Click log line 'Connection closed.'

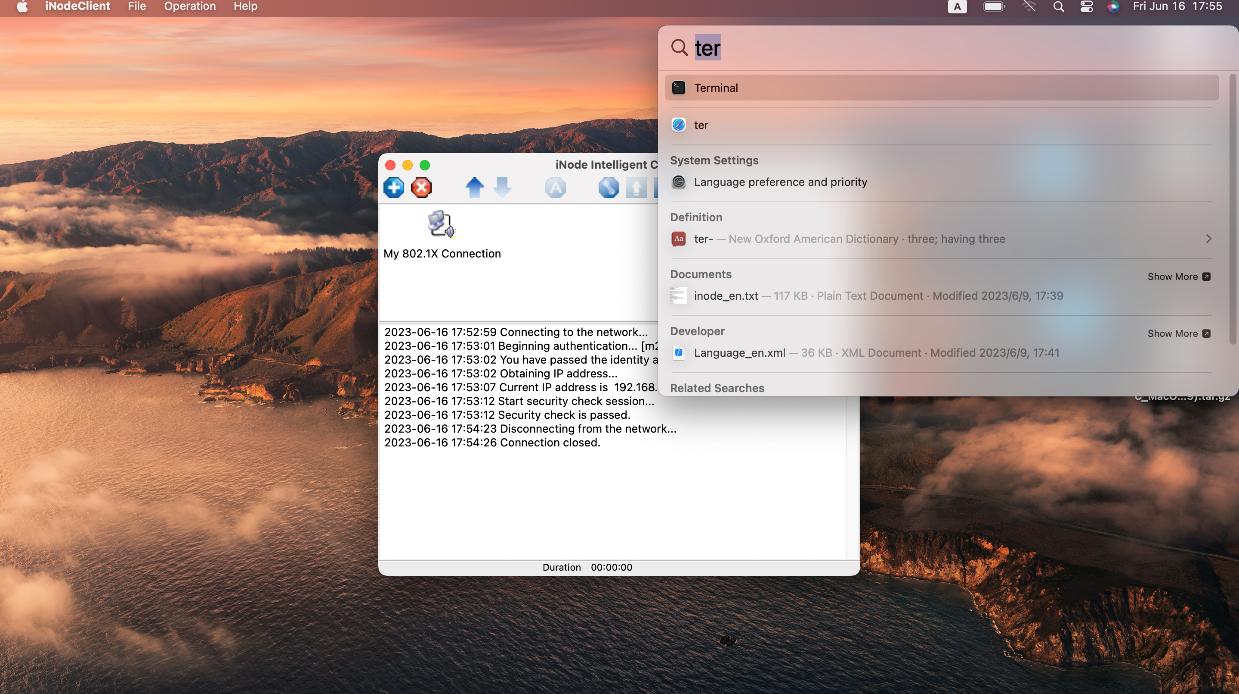(492, 443)
